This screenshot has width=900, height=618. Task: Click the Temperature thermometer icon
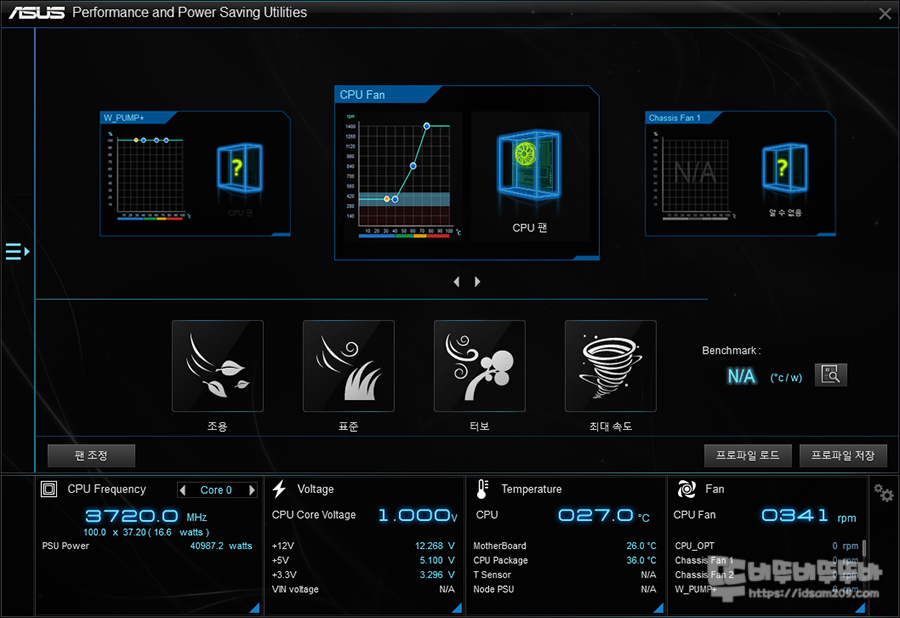[x=482, y=489]
